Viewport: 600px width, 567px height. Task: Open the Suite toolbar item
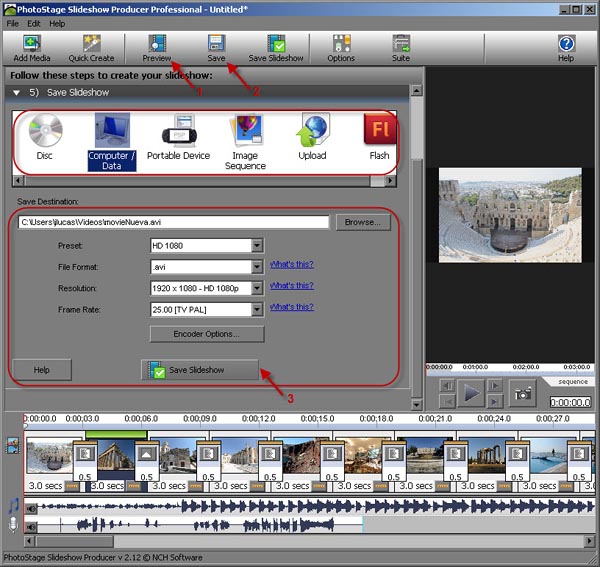pos(401,48)
